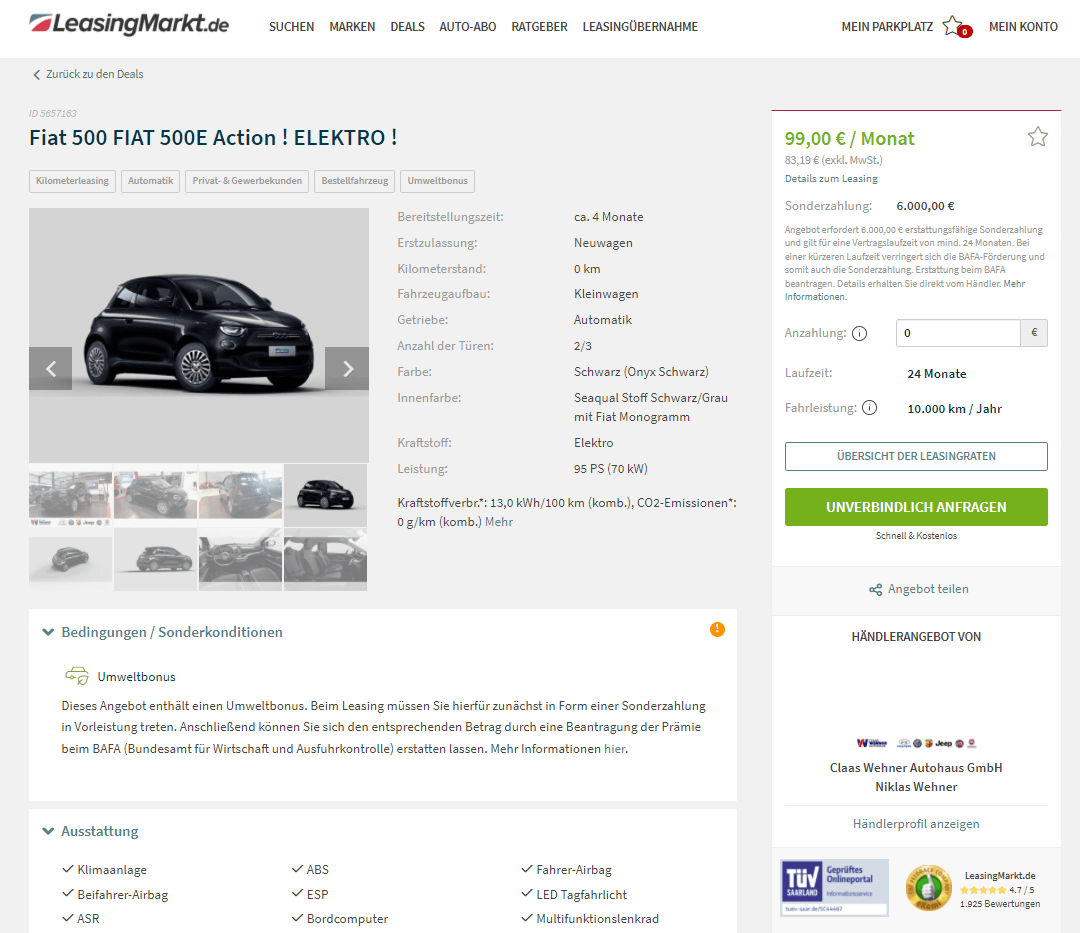Open the RATGEBER menu
This screenshot has width=1080, height=933.
539,27
